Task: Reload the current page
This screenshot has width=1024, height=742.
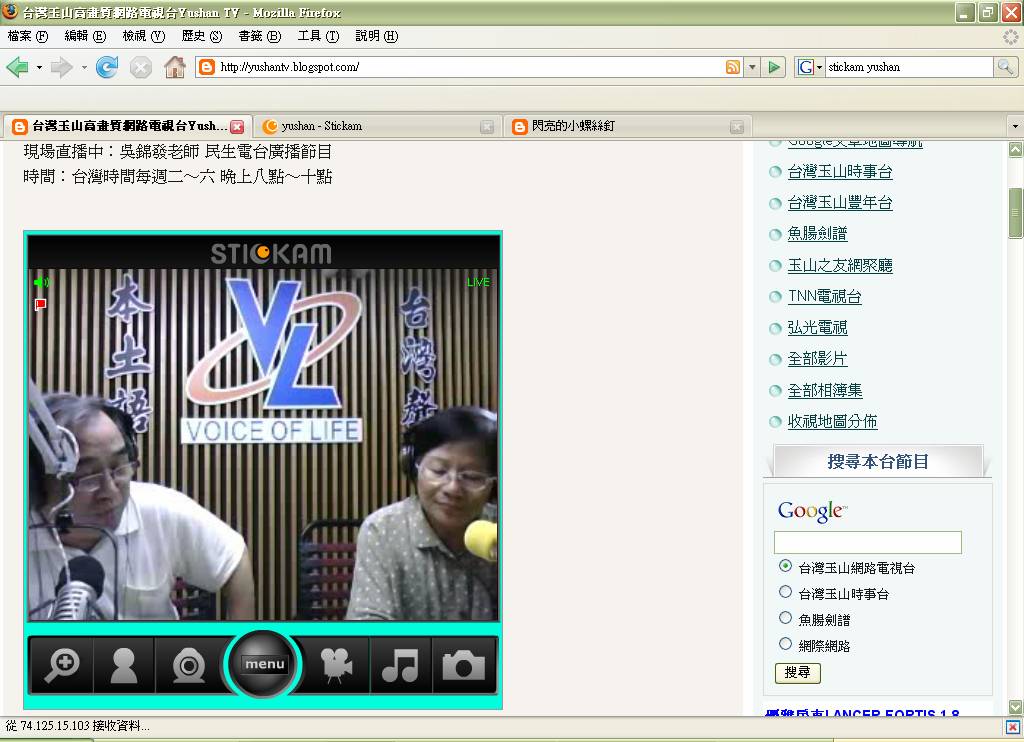Action: pyautogui.click(x=107, y=67)
